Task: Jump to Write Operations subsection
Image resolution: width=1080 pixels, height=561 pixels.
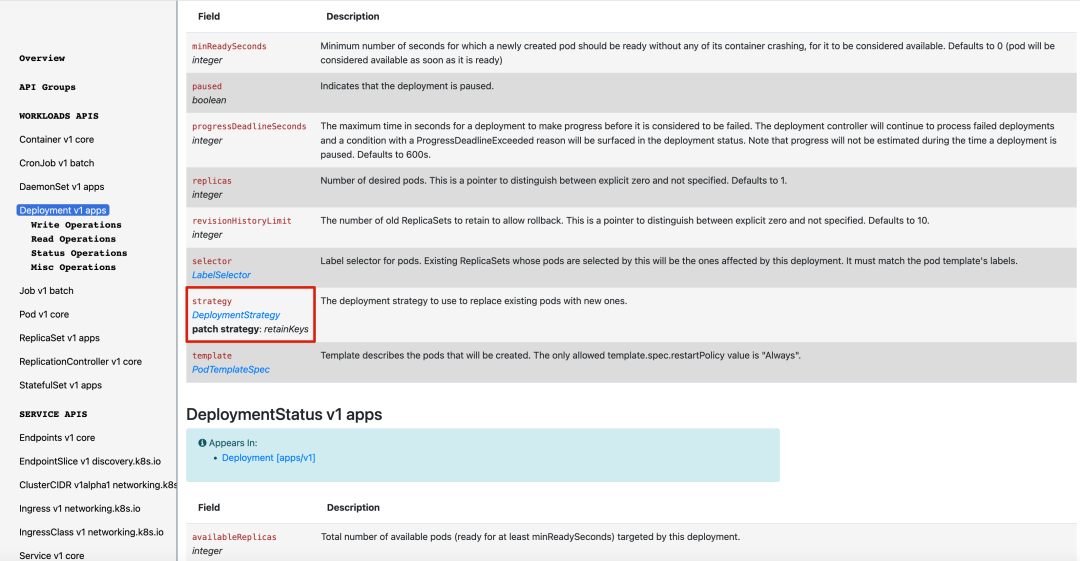Action: [76, 225]
